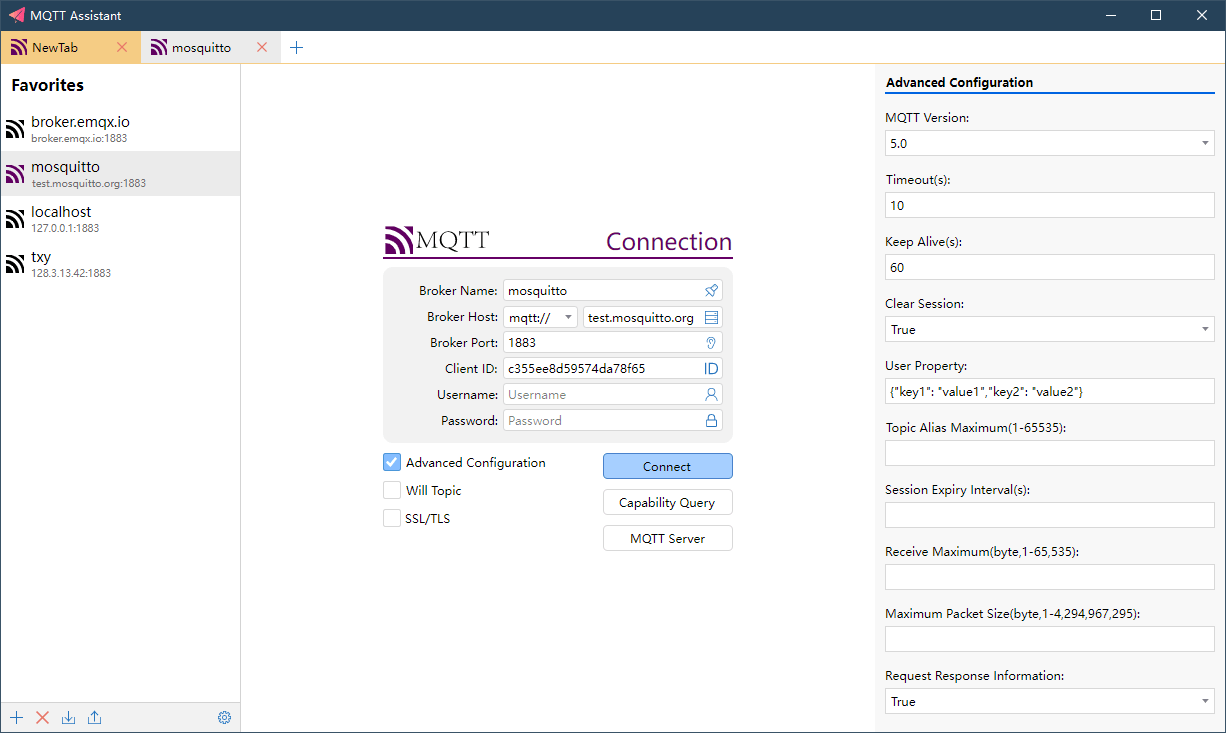Close the NewTab tab

tap(122, 48)
